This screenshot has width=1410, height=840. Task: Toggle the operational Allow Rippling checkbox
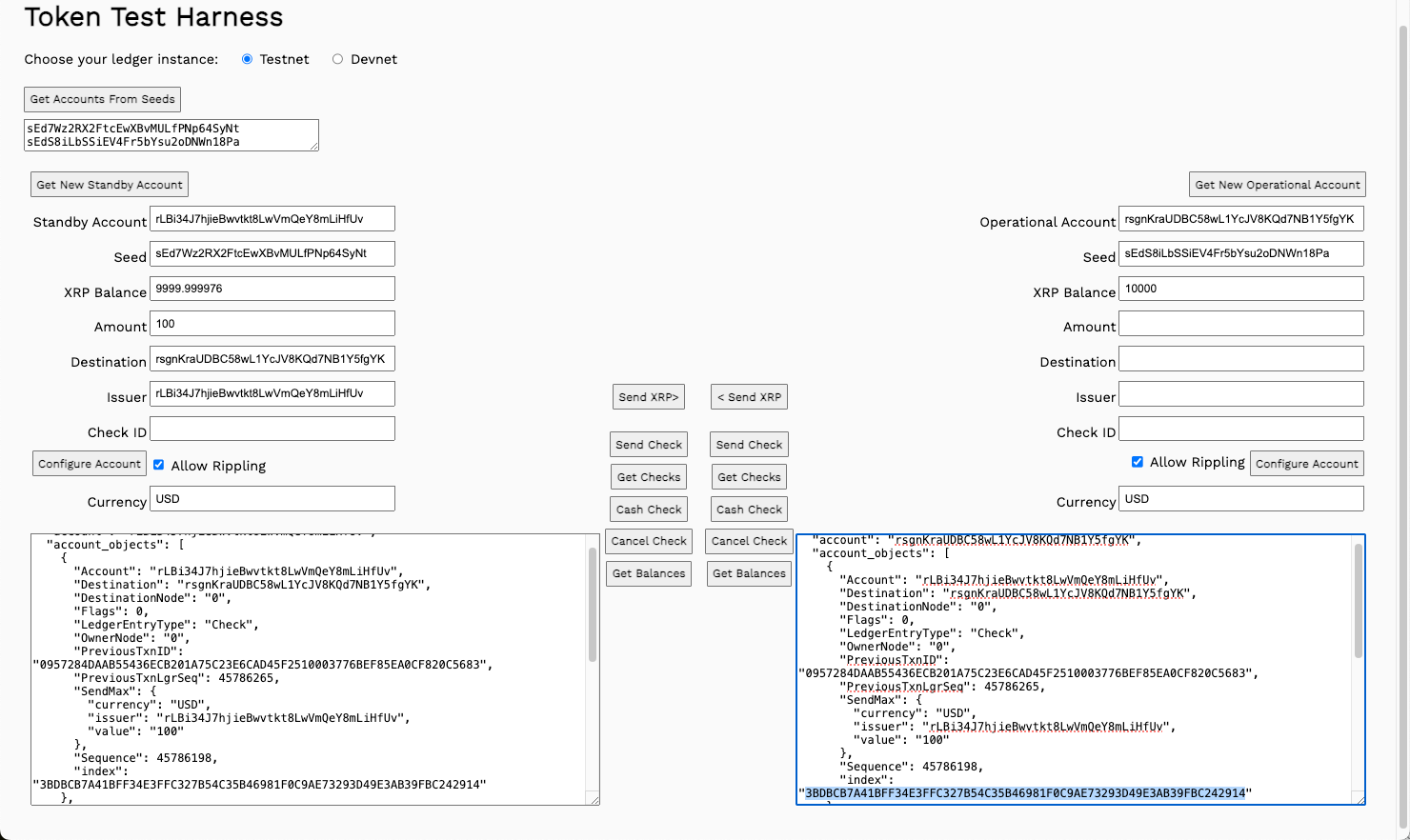point(1137,462)
